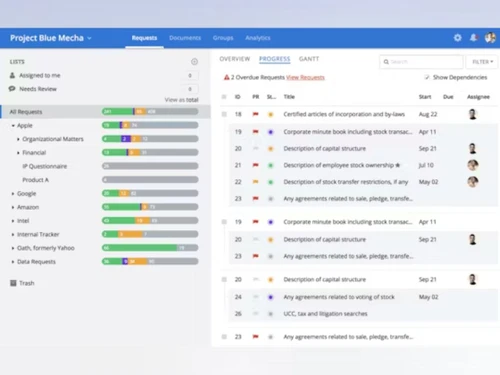Toggle the select-all checkbox in table header
This screenshot has height=375, width=500.
pyautogui.click(x=224, y=97)
